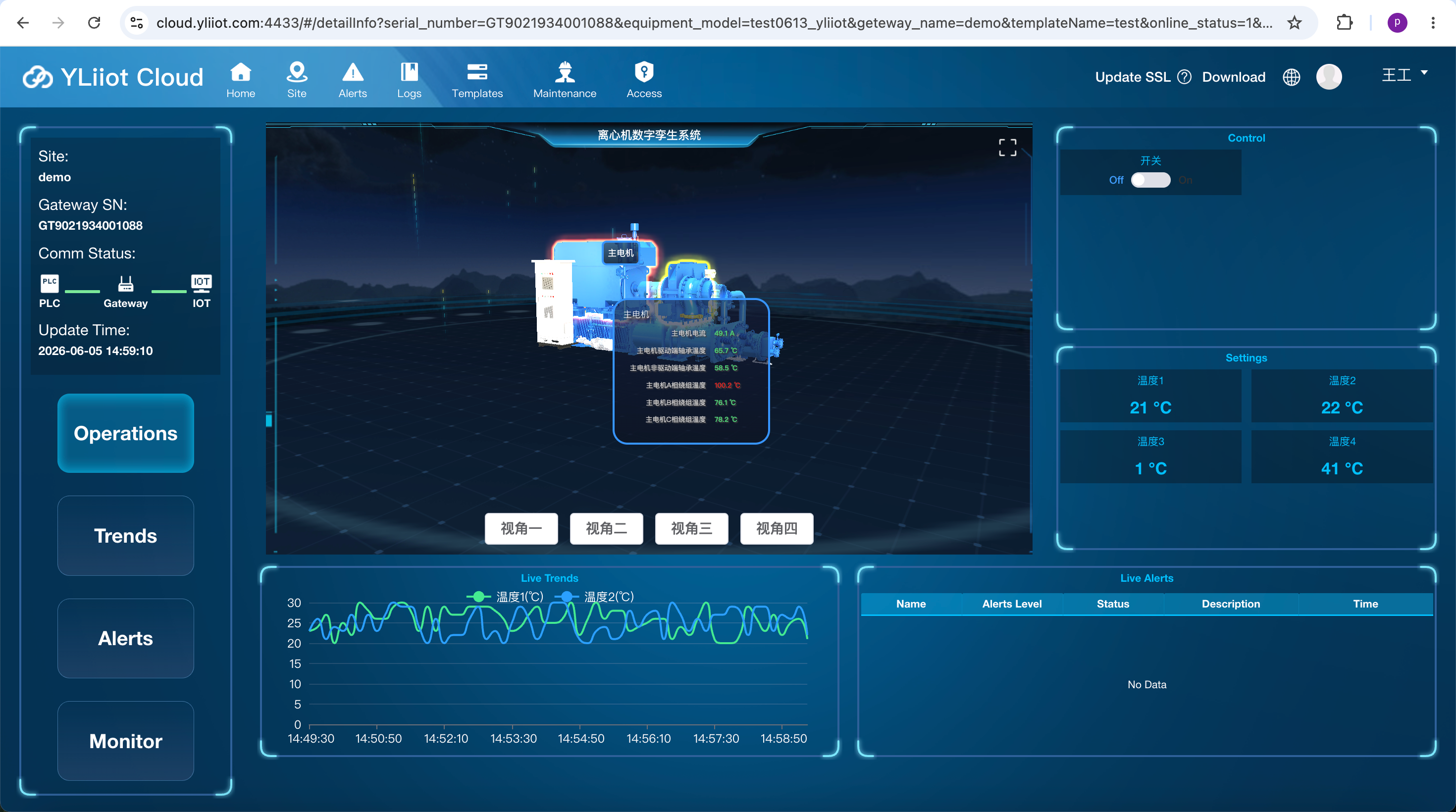Click Update SSL link

tap(1133, 77)
